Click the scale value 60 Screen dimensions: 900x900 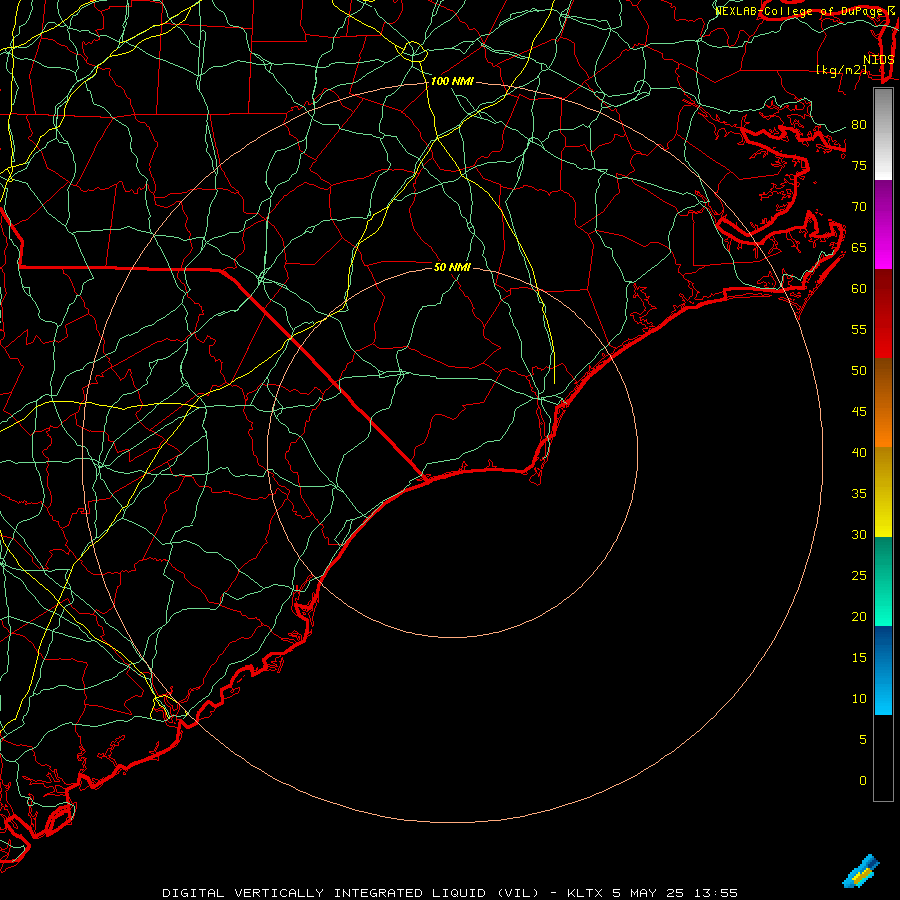pyautogui.click(x=859, y=289)
